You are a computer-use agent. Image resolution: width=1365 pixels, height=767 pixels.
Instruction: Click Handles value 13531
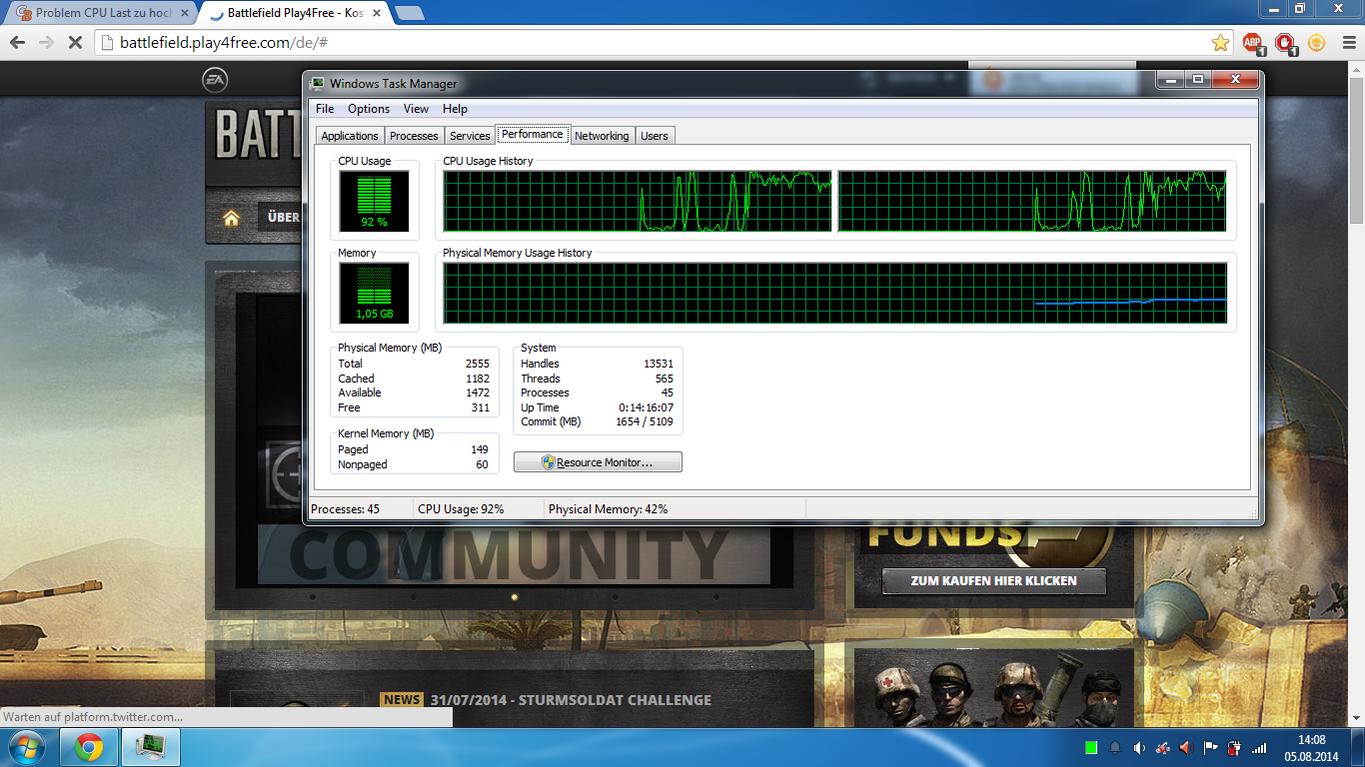[x=658, y=364]
